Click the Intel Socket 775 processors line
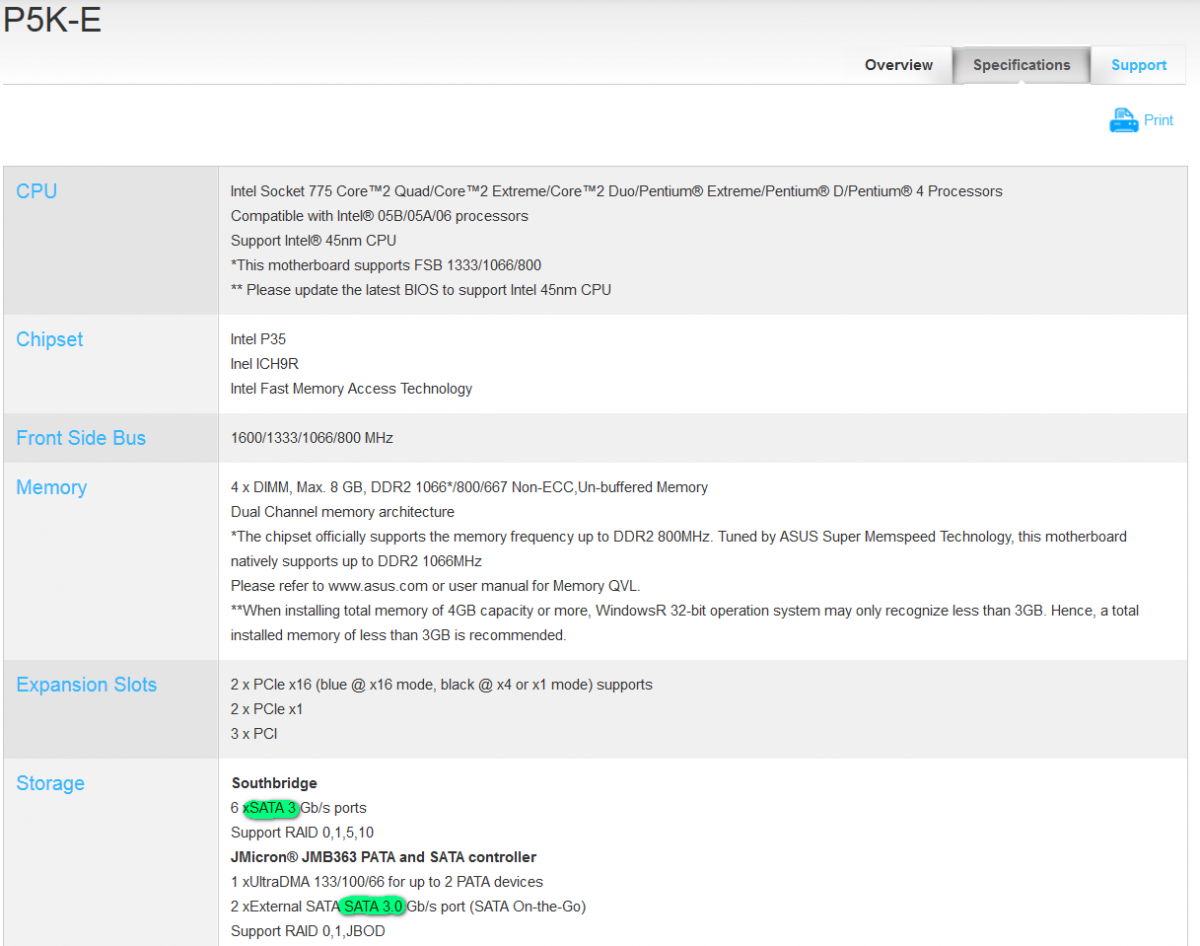The image size is (1200, 946). [616, 191]
